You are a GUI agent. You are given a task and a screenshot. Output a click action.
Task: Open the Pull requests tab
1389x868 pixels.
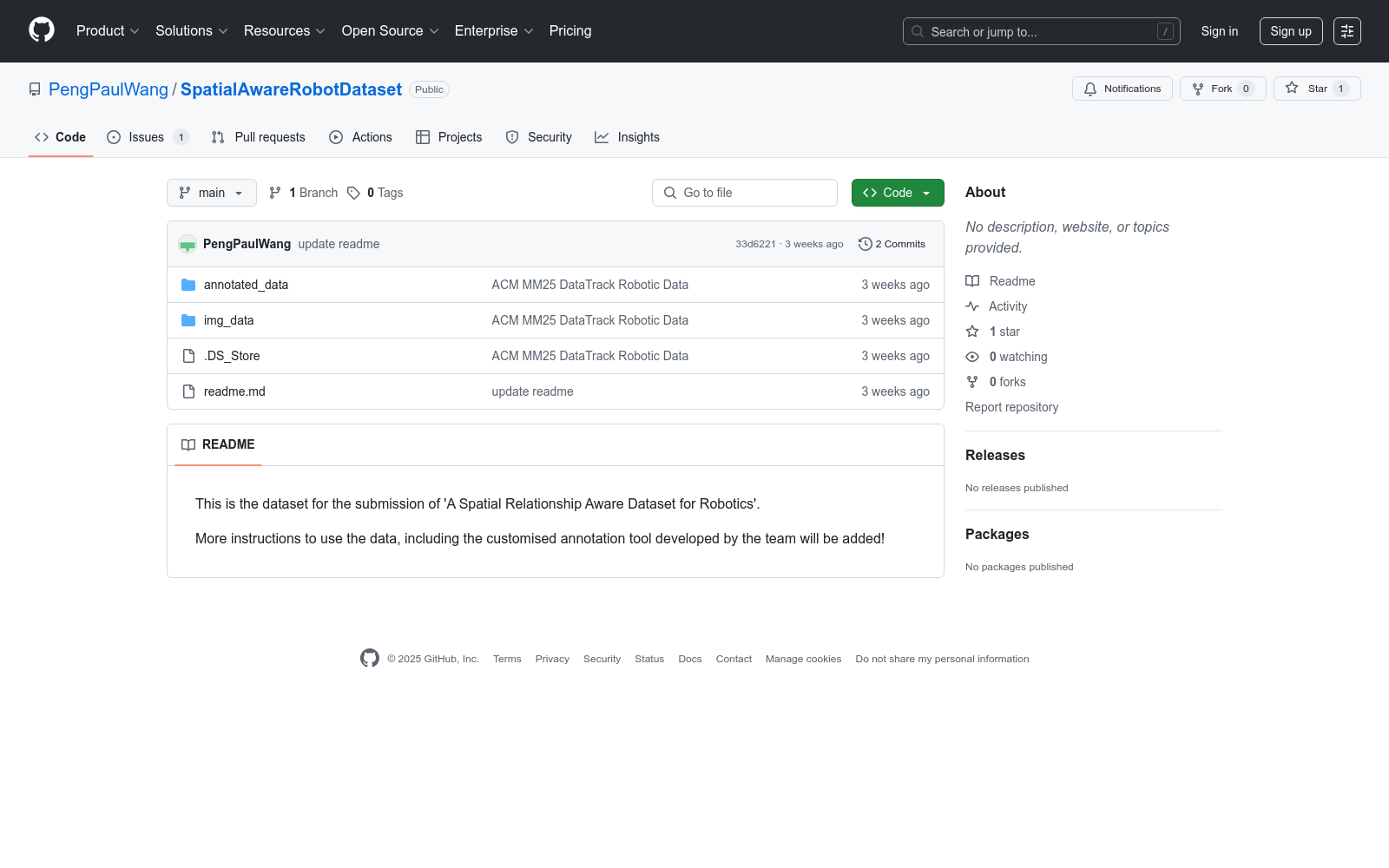[259, 137]
